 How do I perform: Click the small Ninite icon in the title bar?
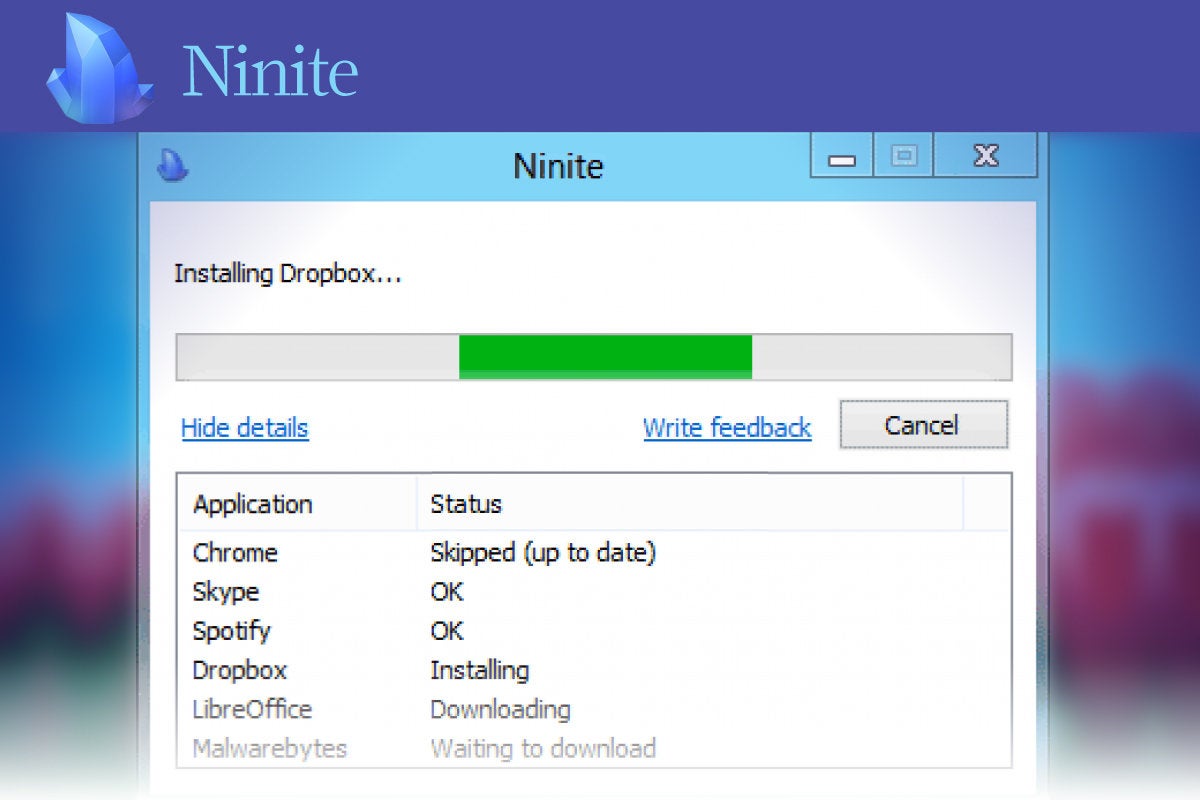point(173,165)
